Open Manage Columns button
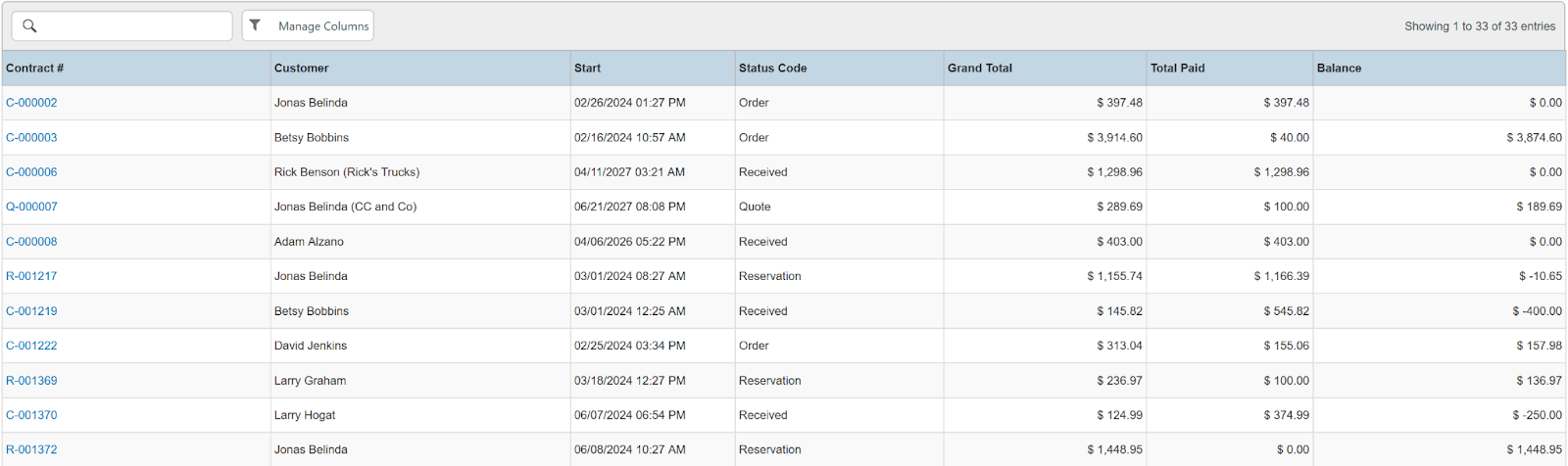Screen dimensions: 1568x466 322,26
